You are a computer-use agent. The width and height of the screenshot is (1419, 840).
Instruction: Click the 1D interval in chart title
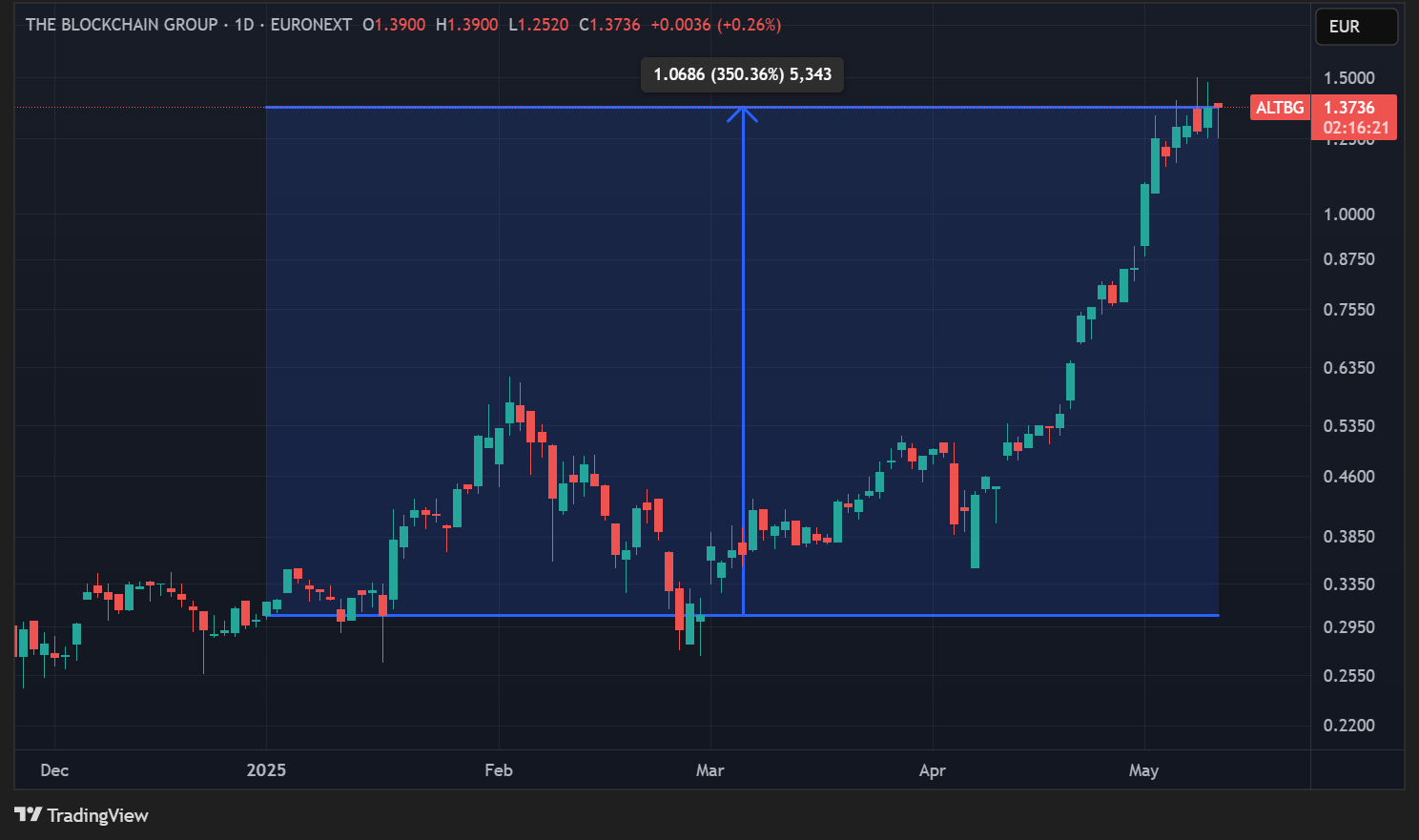click(244, 25)
